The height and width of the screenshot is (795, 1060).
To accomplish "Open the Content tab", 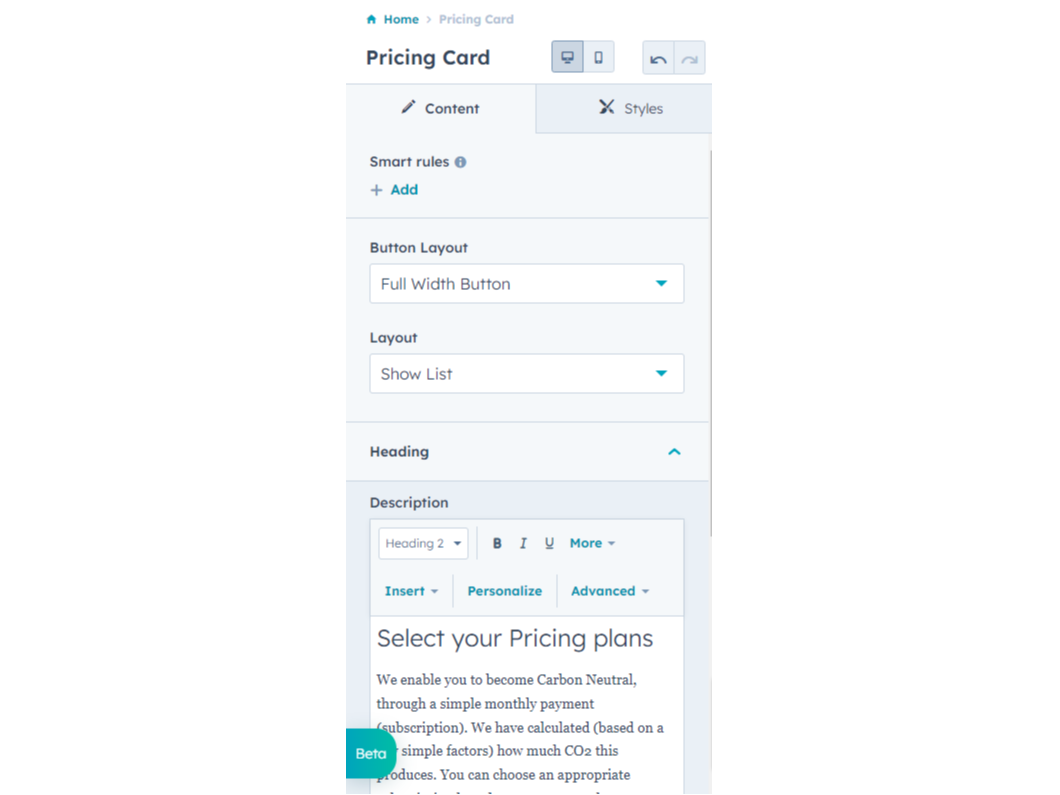I will point(441,108).
